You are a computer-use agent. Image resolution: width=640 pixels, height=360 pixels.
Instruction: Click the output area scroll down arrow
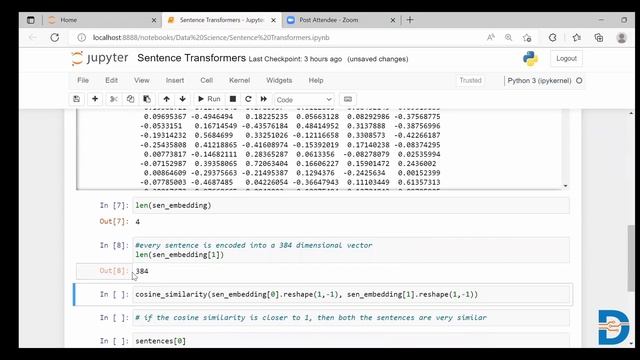[565, 186]
